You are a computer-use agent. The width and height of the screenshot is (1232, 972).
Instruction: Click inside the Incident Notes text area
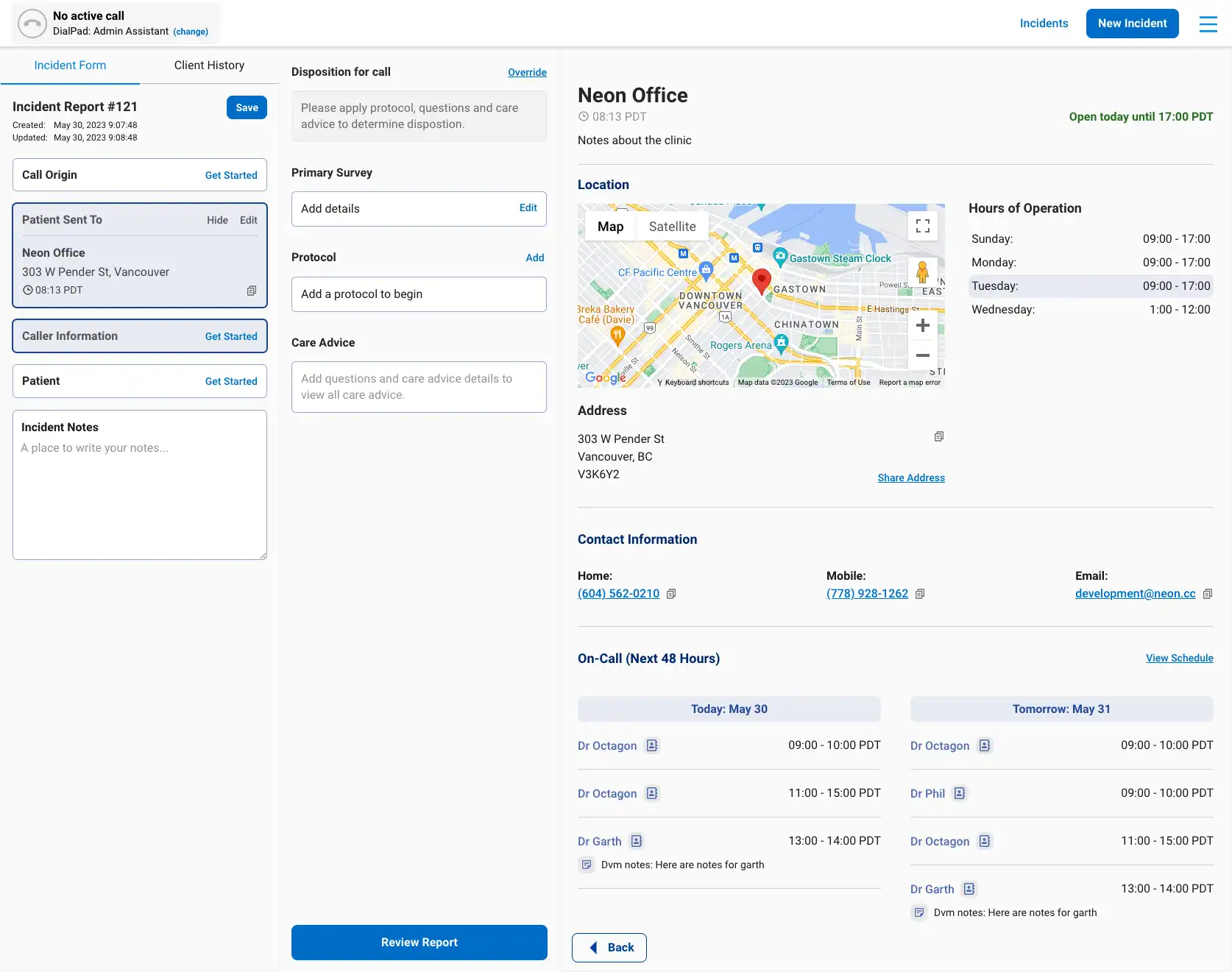pos(140,485)
